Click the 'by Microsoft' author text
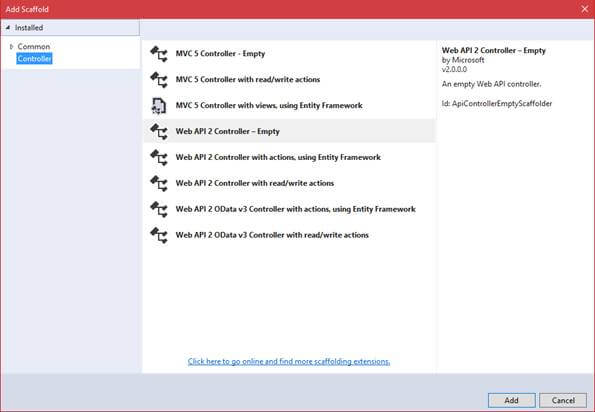The image size is (595, 412). click(x=463, y=60)
